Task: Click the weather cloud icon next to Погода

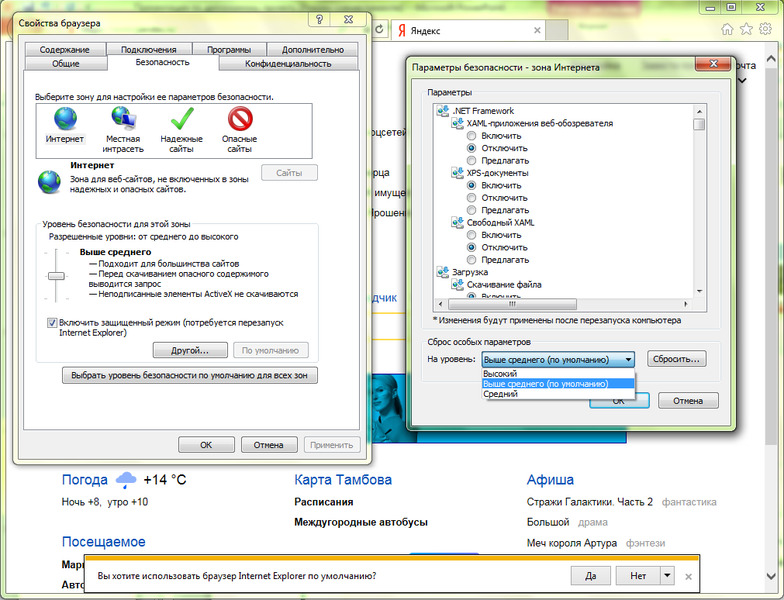Action: pyautogui.click(x=126, y=480)
